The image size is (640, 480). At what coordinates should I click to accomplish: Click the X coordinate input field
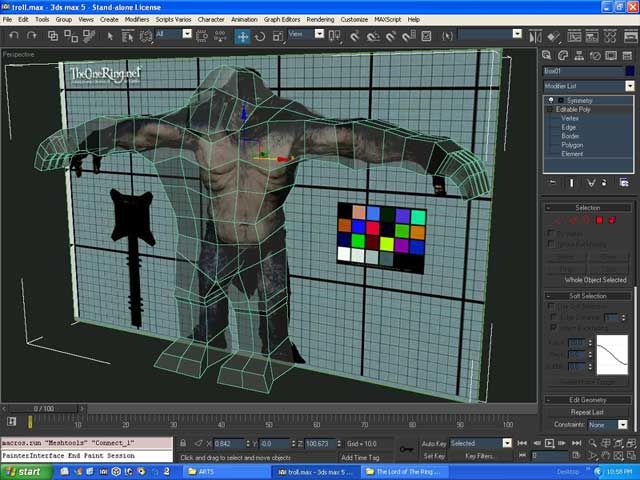point(230,444)
